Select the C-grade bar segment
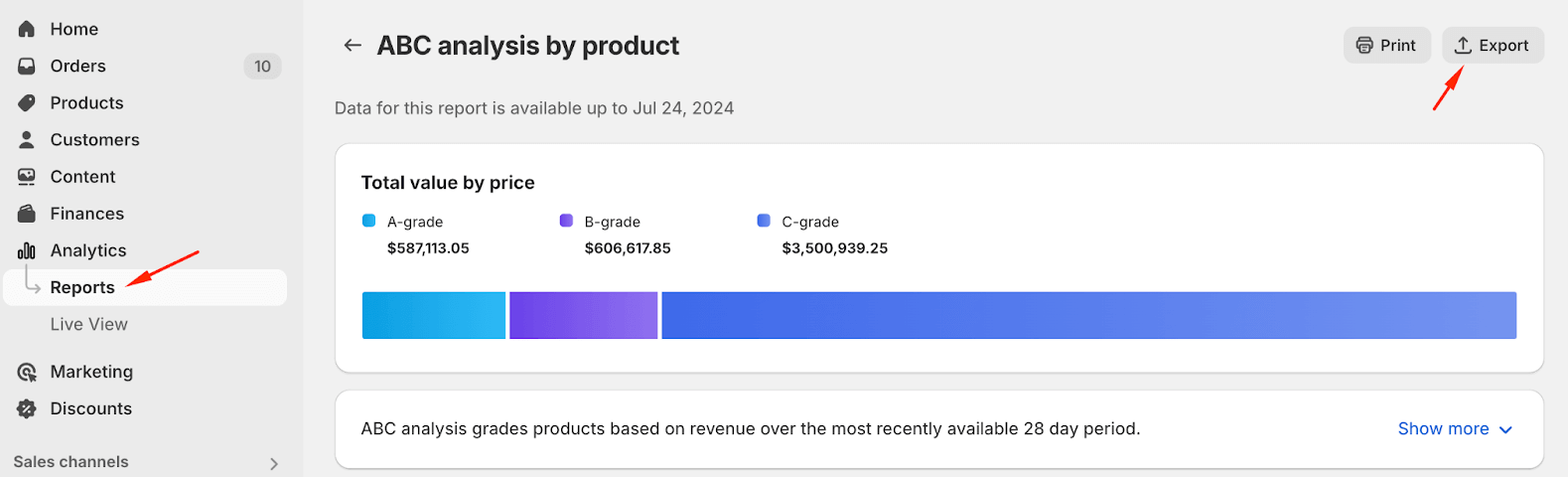 (1088, 315)
